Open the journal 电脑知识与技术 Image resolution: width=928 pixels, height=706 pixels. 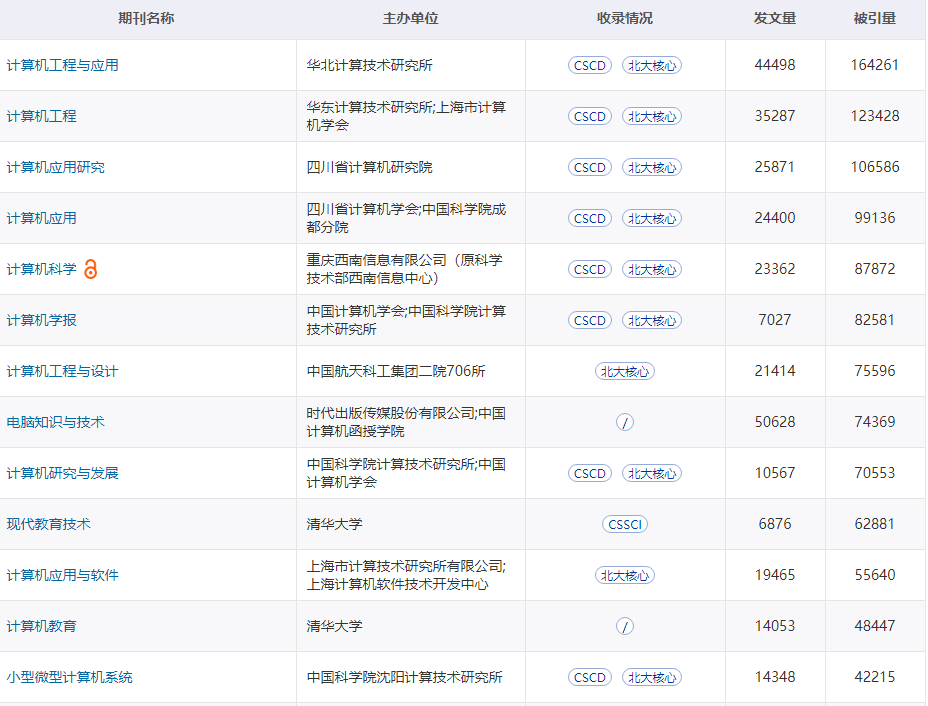click(51, 422)
